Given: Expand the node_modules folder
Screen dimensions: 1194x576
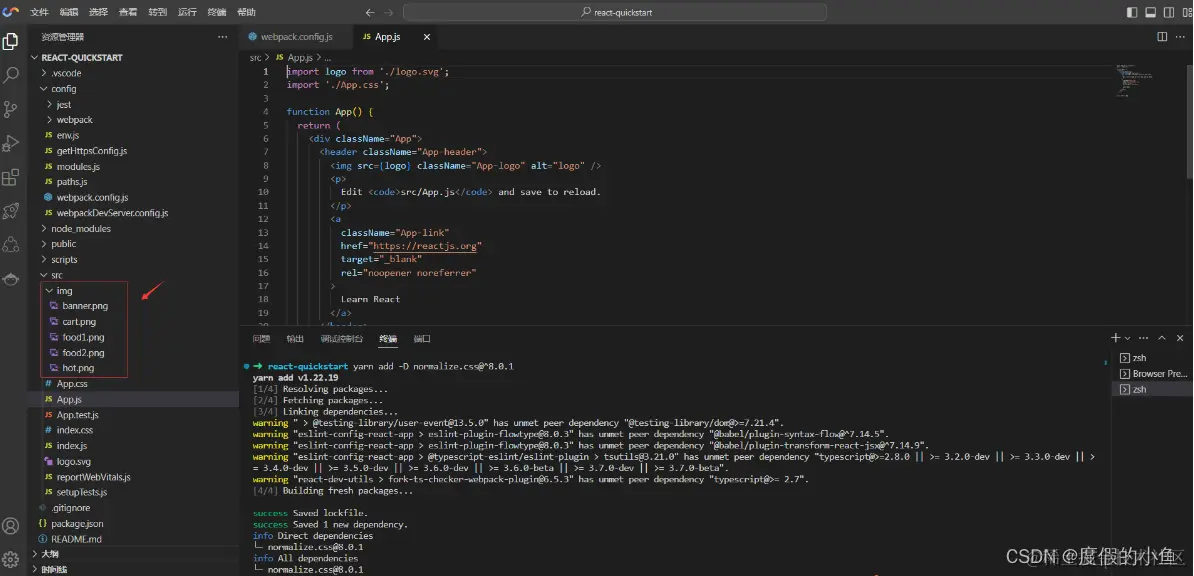Looking at the screenshot, I should click(x=134, y=229).
